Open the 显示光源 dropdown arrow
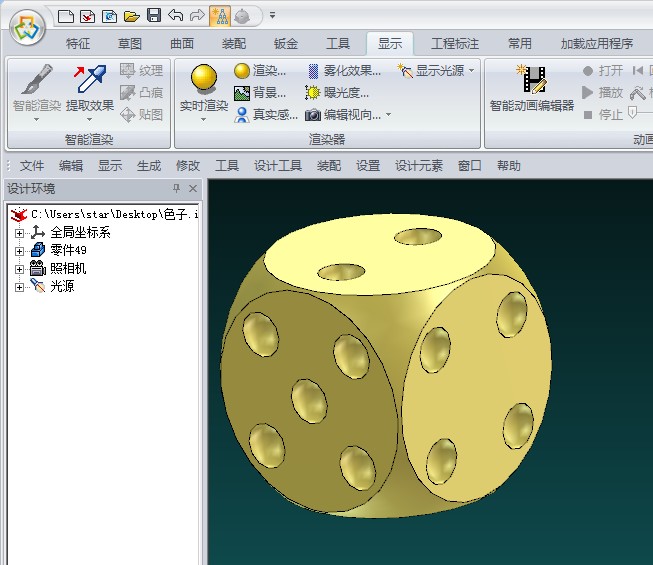 [471, 71]
